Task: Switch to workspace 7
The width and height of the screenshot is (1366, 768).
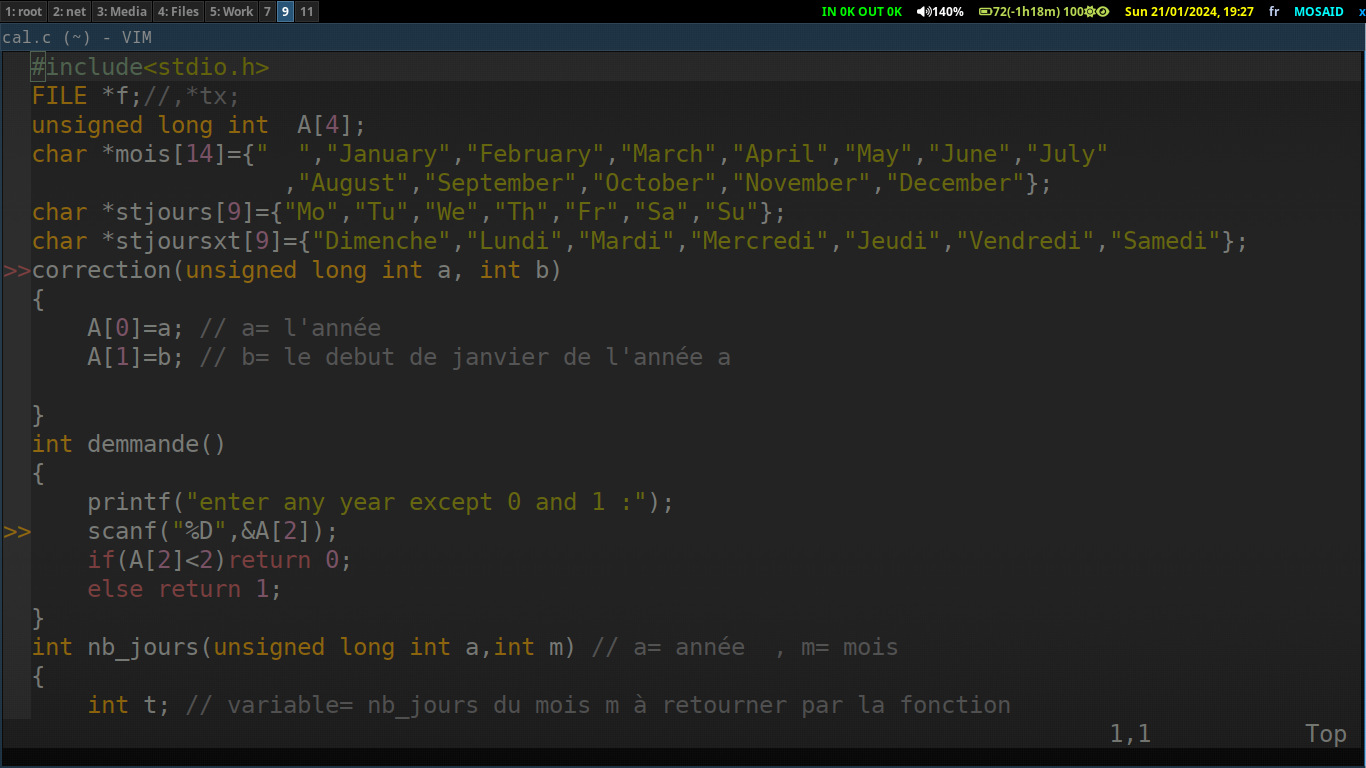Action: tap(267, 12)
